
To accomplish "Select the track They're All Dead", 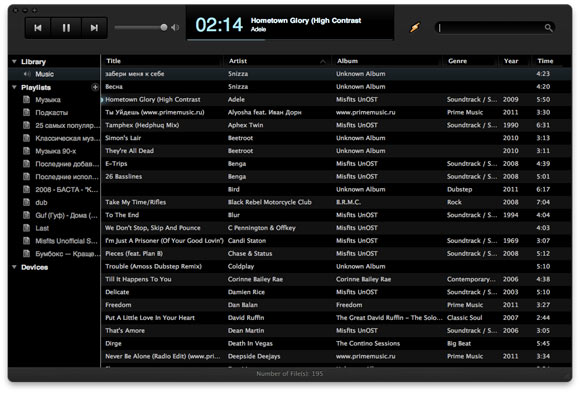I will [x=336, y=151].
